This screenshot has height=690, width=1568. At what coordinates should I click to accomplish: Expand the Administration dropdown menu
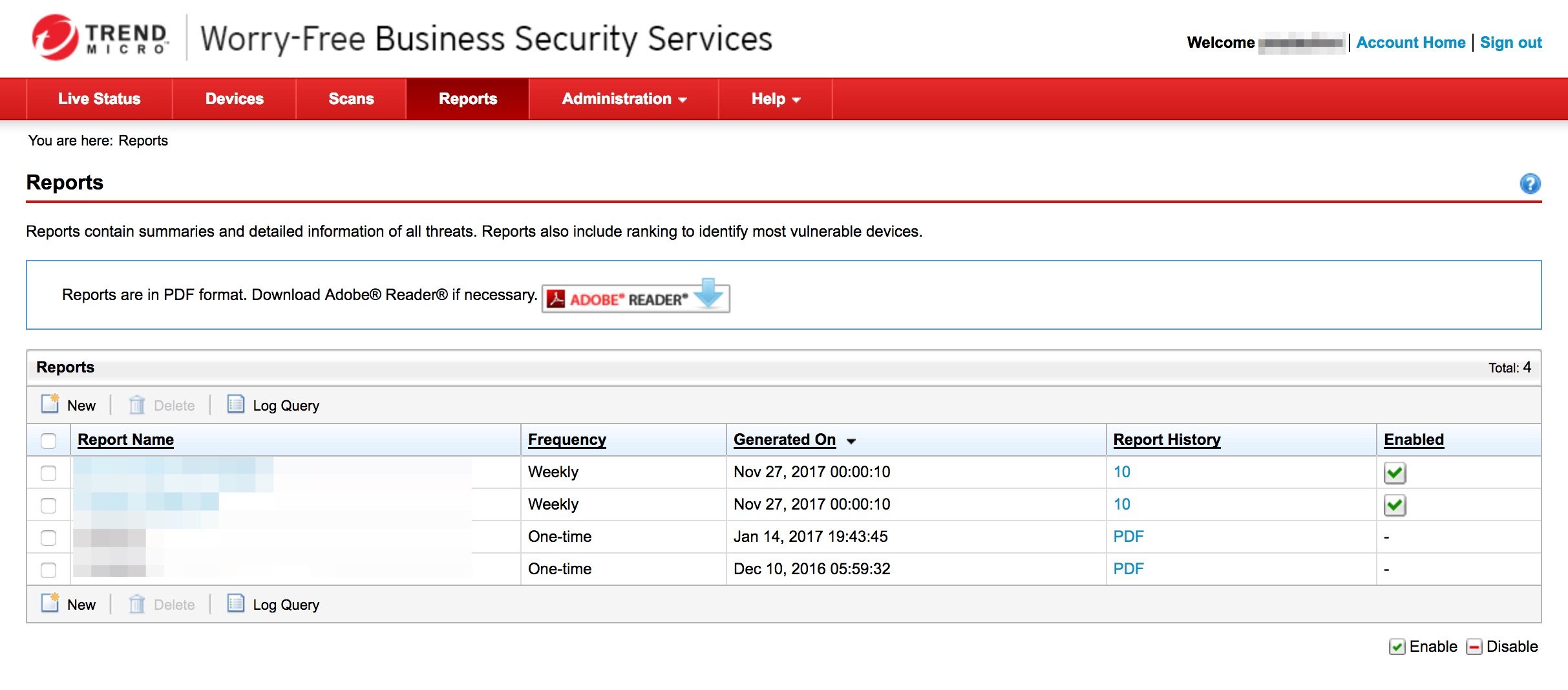[624, 99]
